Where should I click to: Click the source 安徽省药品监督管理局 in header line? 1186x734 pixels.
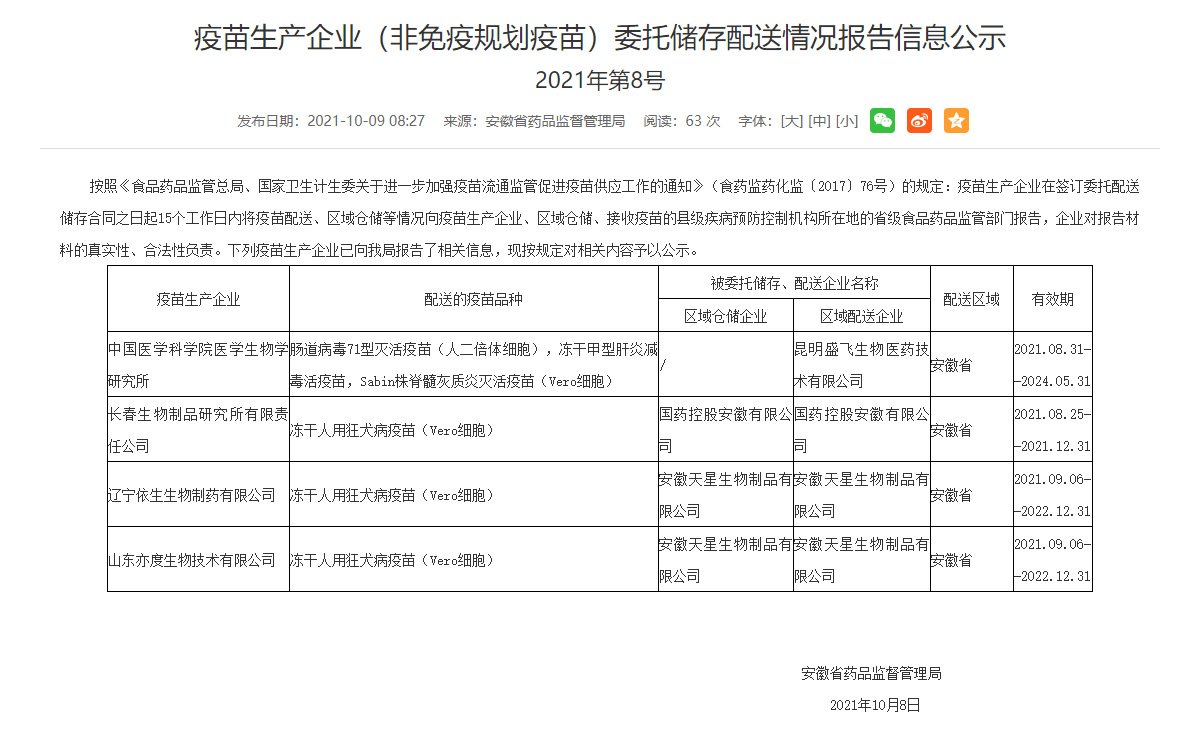(555, 121)
